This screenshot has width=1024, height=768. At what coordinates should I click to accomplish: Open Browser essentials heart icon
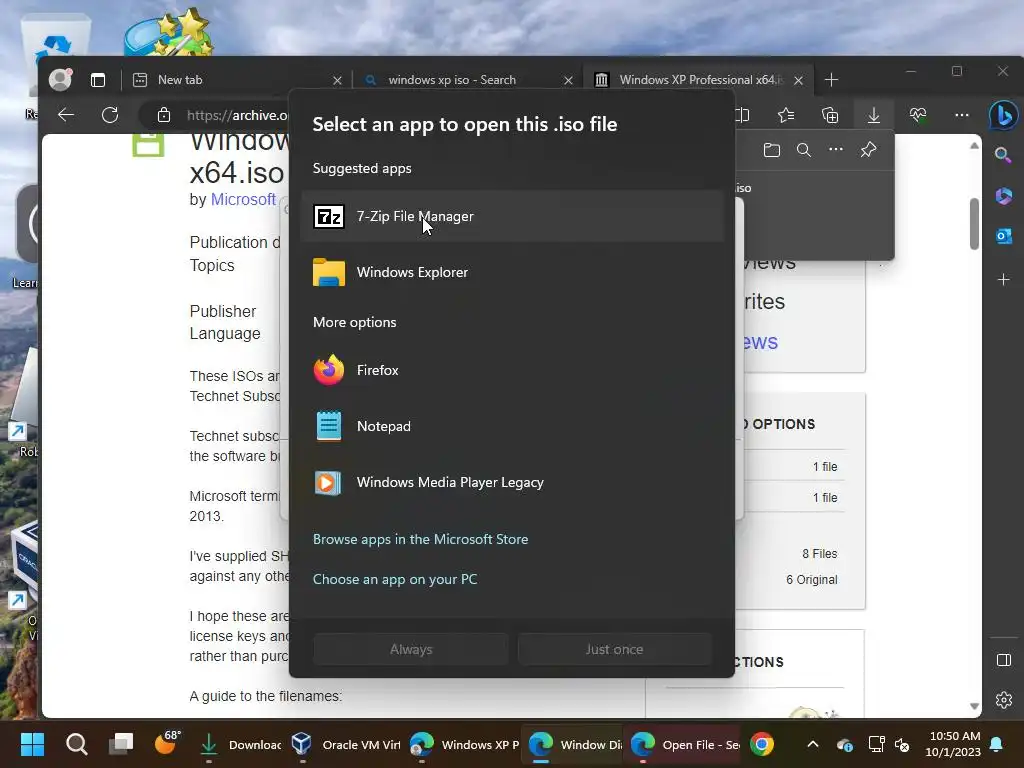[x=918, y=116]
